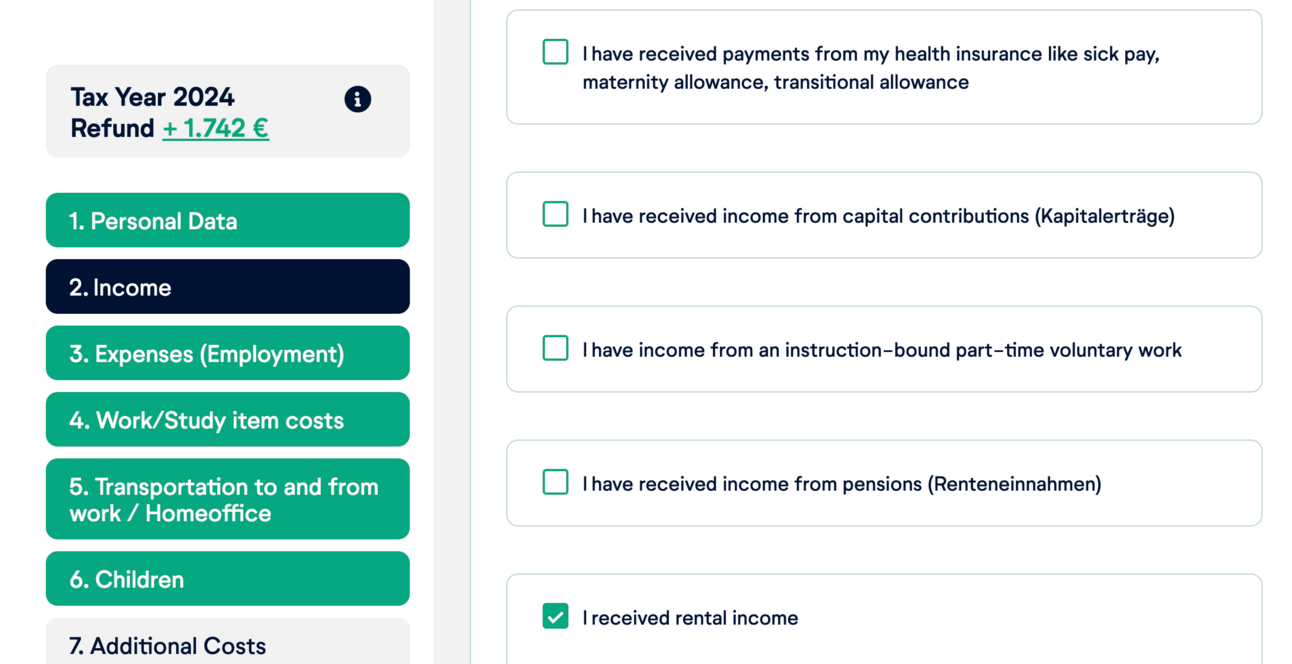Check the part-time voluntary work checkbox

555,349
